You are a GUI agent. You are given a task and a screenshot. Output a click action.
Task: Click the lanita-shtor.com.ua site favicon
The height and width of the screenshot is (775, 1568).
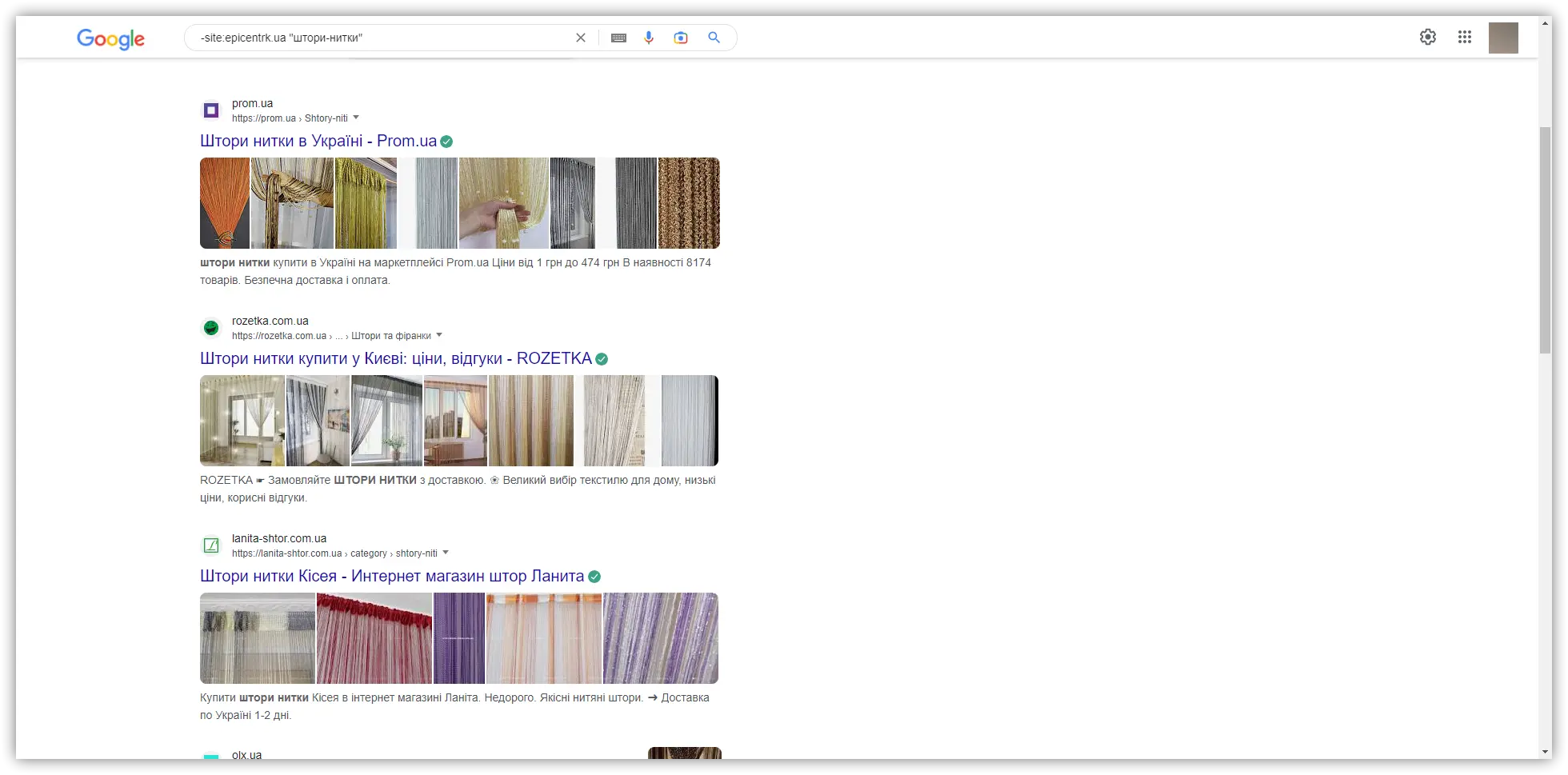pyautogui.click(x=211, y=545)
